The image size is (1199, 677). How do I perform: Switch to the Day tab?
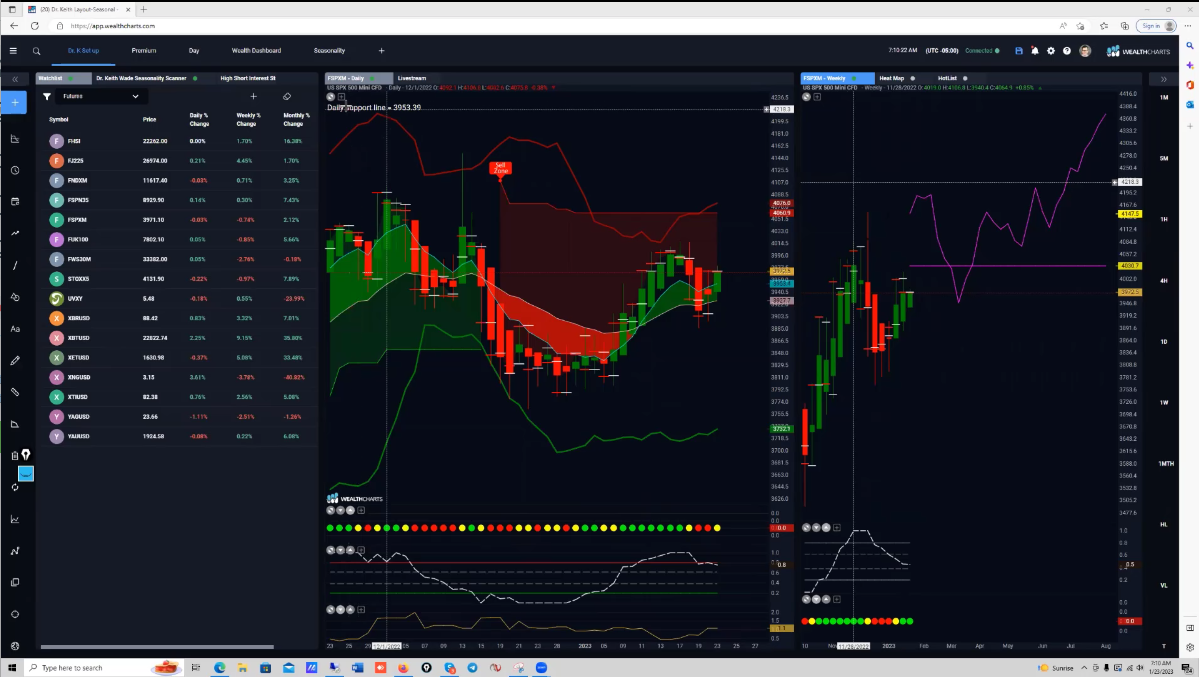tap(193, 50)
